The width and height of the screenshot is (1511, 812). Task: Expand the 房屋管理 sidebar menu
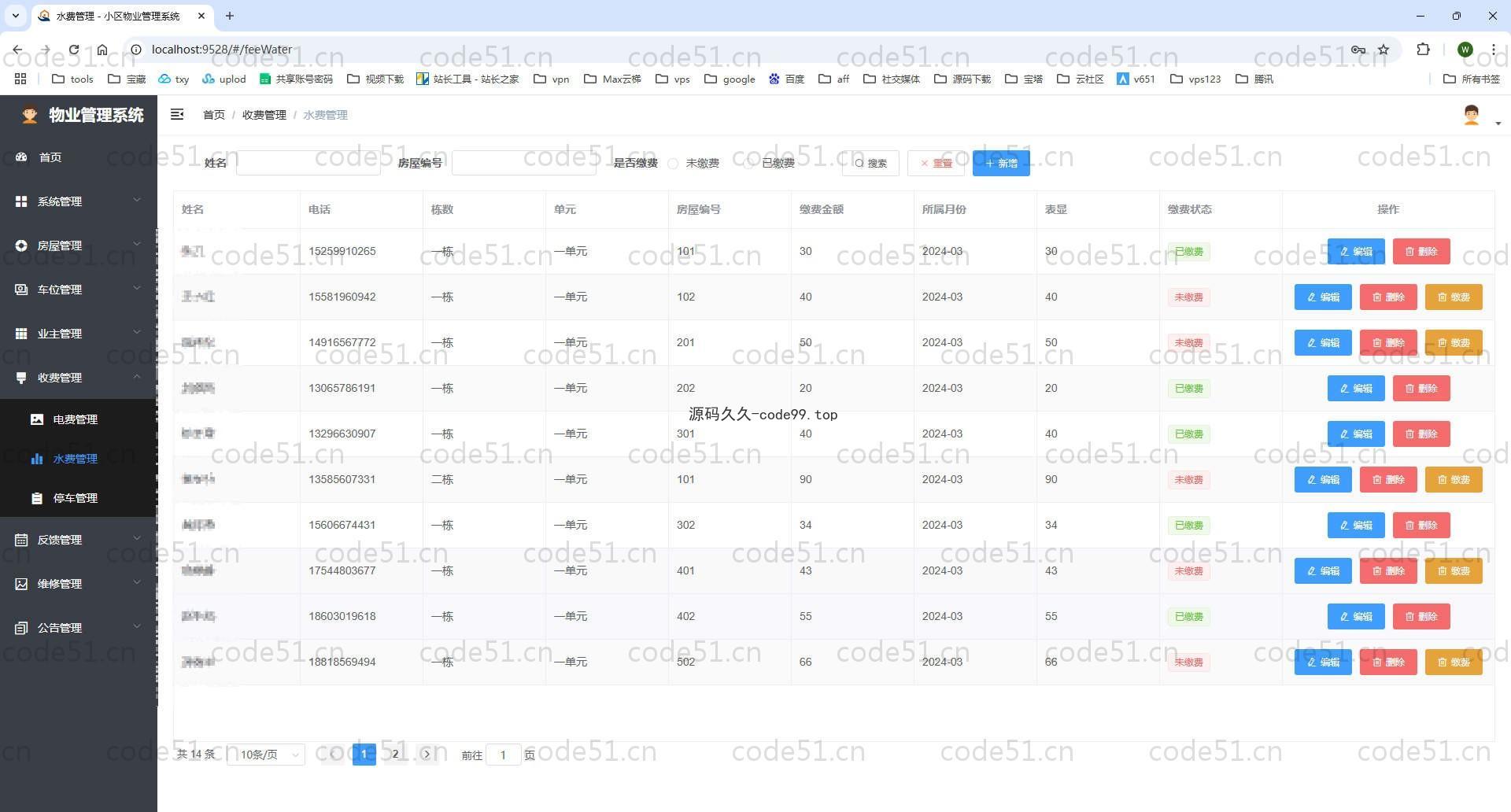tap(77, 245)
